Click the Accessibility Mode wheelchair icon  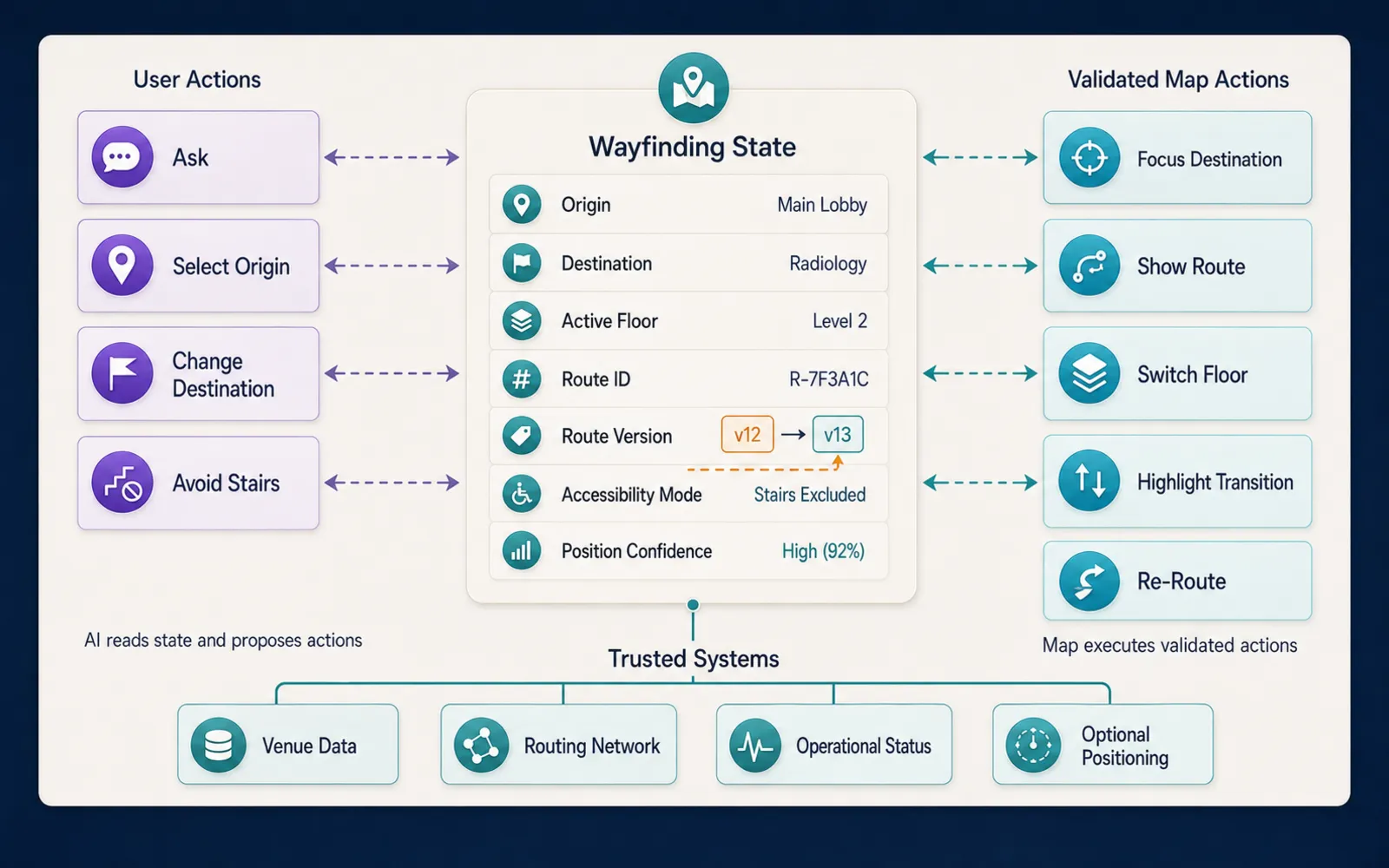[522, 494]
